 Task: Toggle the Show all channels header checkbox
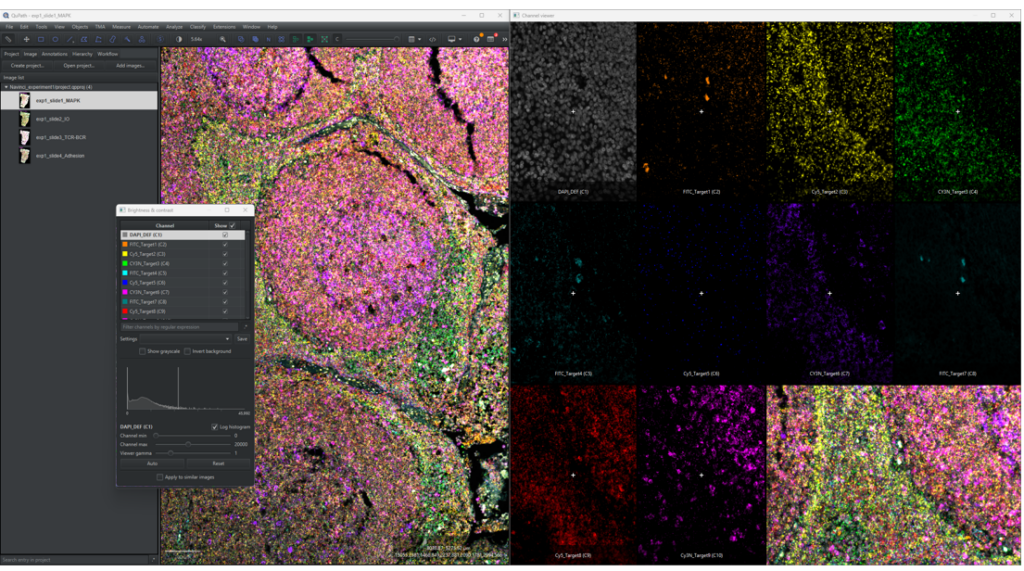232,225
